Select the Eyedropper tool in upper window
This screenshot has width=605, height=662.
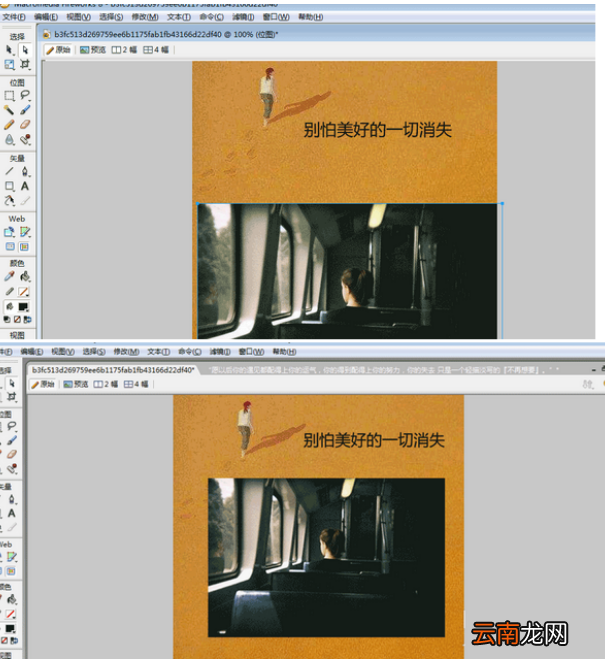click(9, 277)
